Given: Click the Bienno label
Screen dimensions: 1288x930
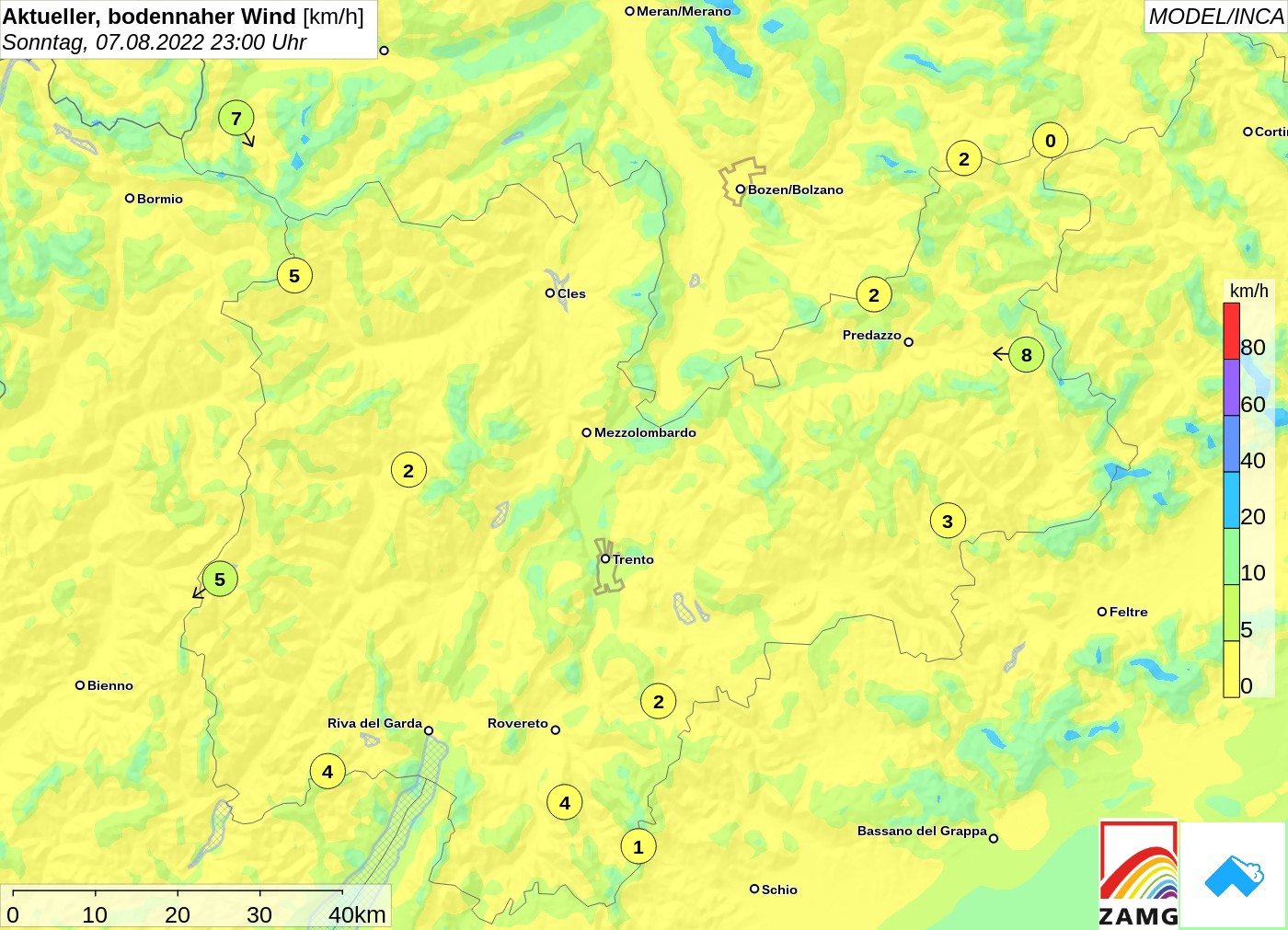Looking at the screenshot, I should [x=110, y=685].
